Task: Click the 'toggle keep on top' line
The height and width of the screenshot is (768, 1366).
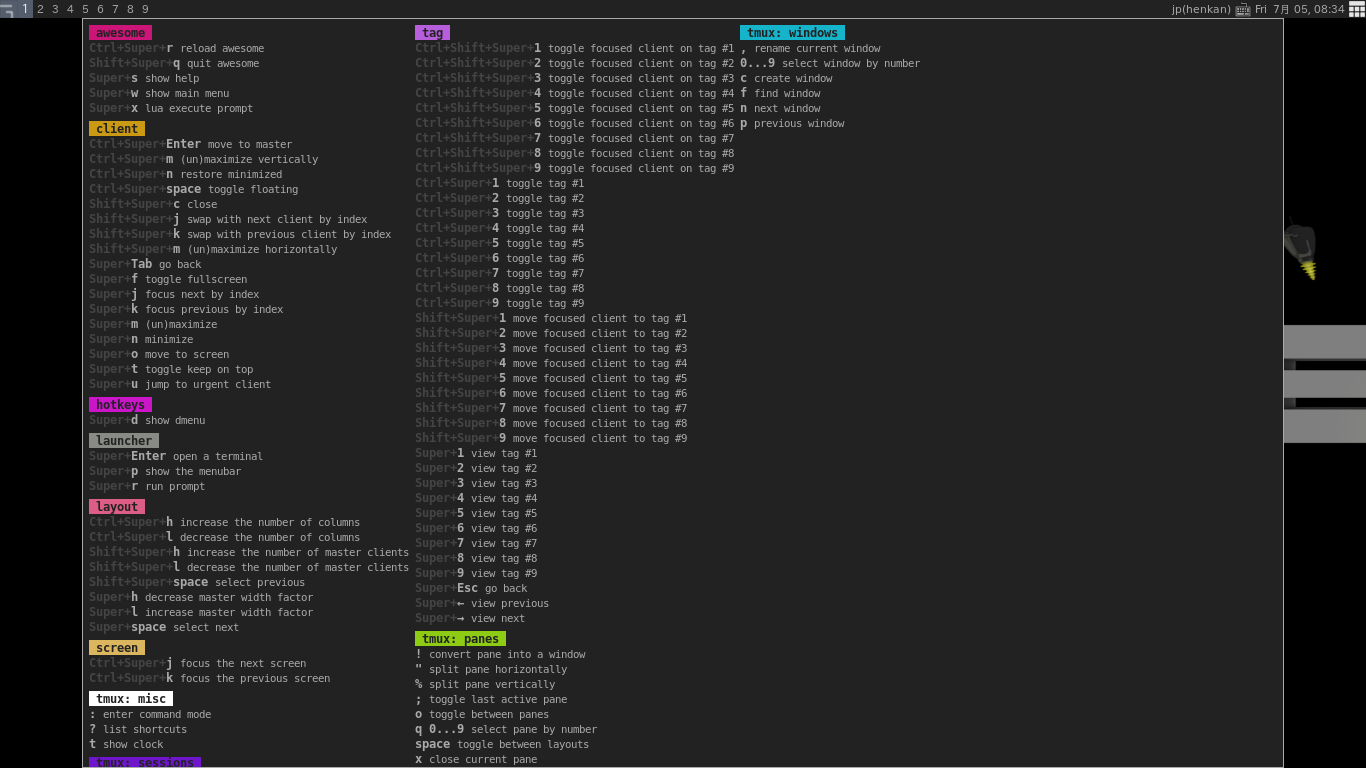Action: 171,369
